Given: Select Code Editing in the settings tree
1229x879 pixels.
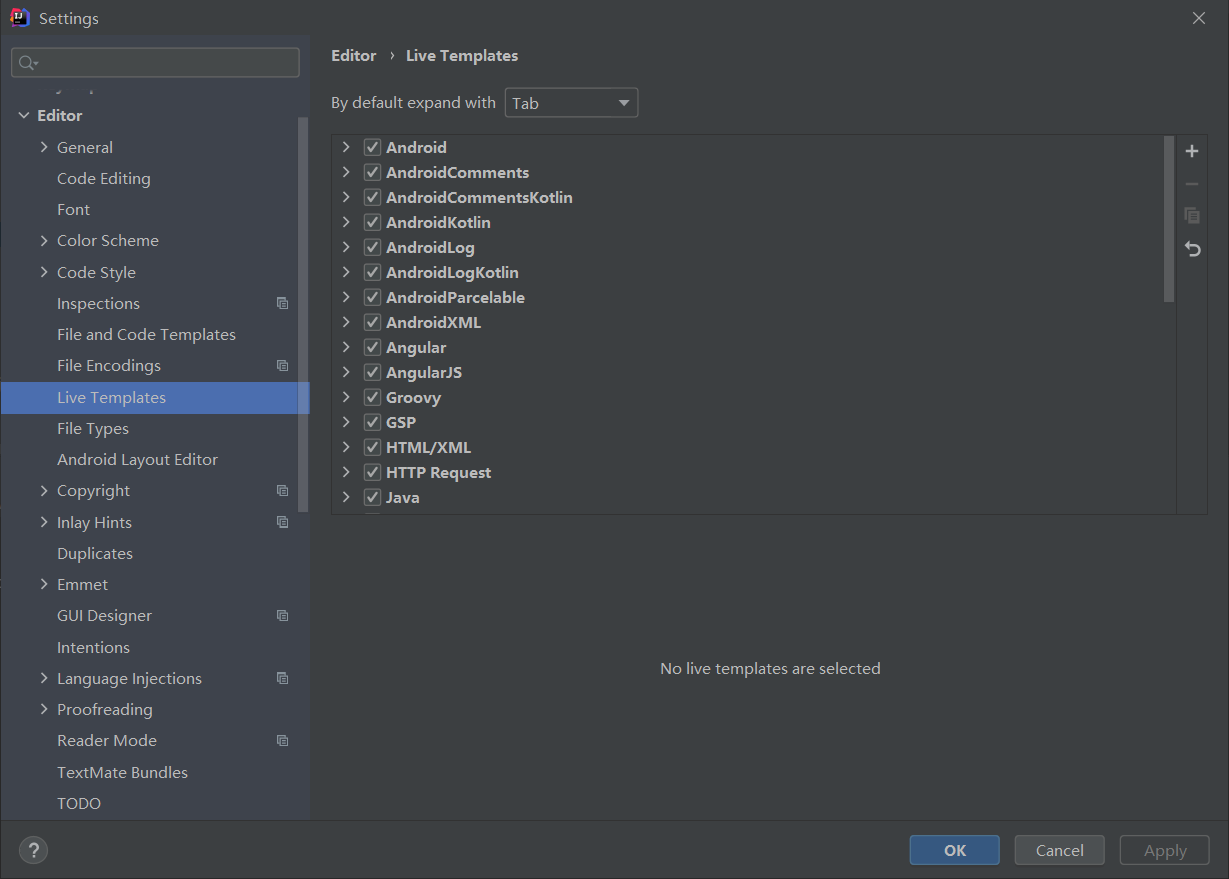Looking at the screenshot, I should (x=104, y=179).
